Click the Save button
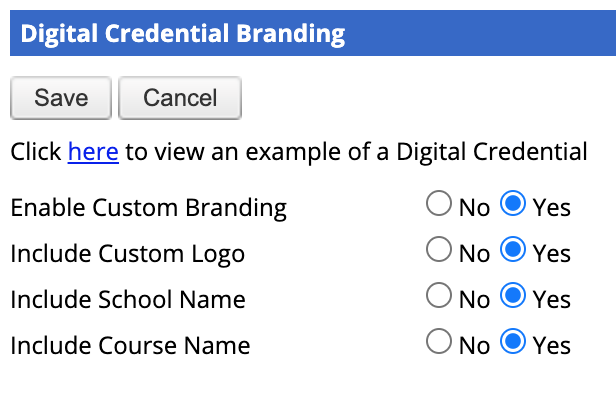 [x=61, y=98]
